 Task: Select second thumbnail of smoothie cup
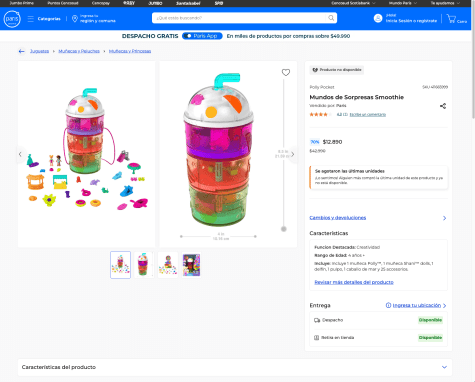(x=144, y=265)
